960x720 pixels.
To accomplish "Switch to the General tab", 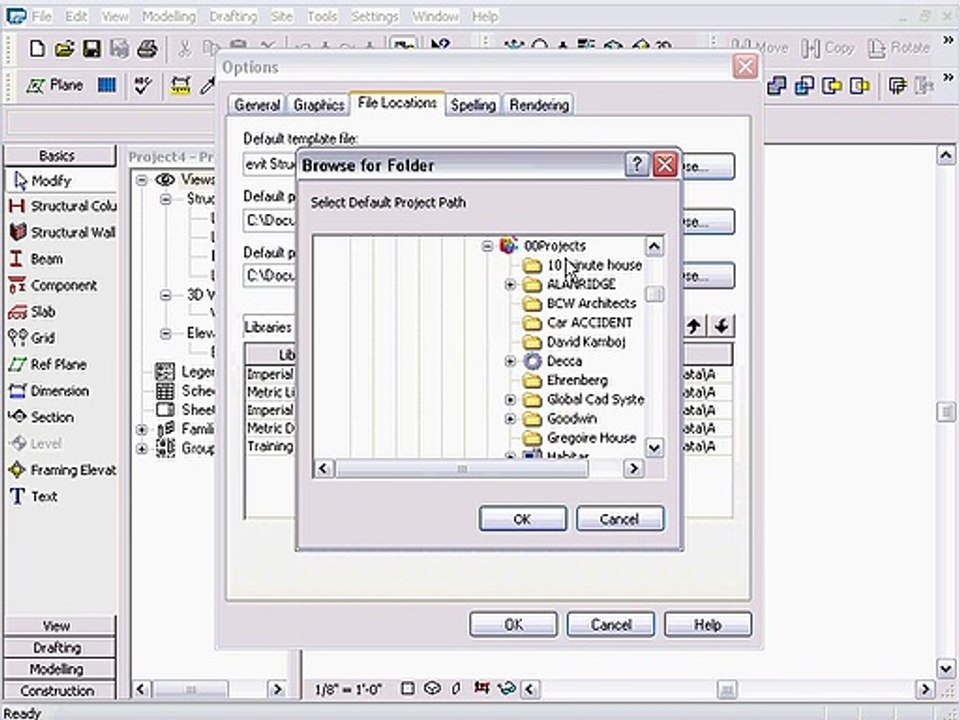I will (257, 105).
